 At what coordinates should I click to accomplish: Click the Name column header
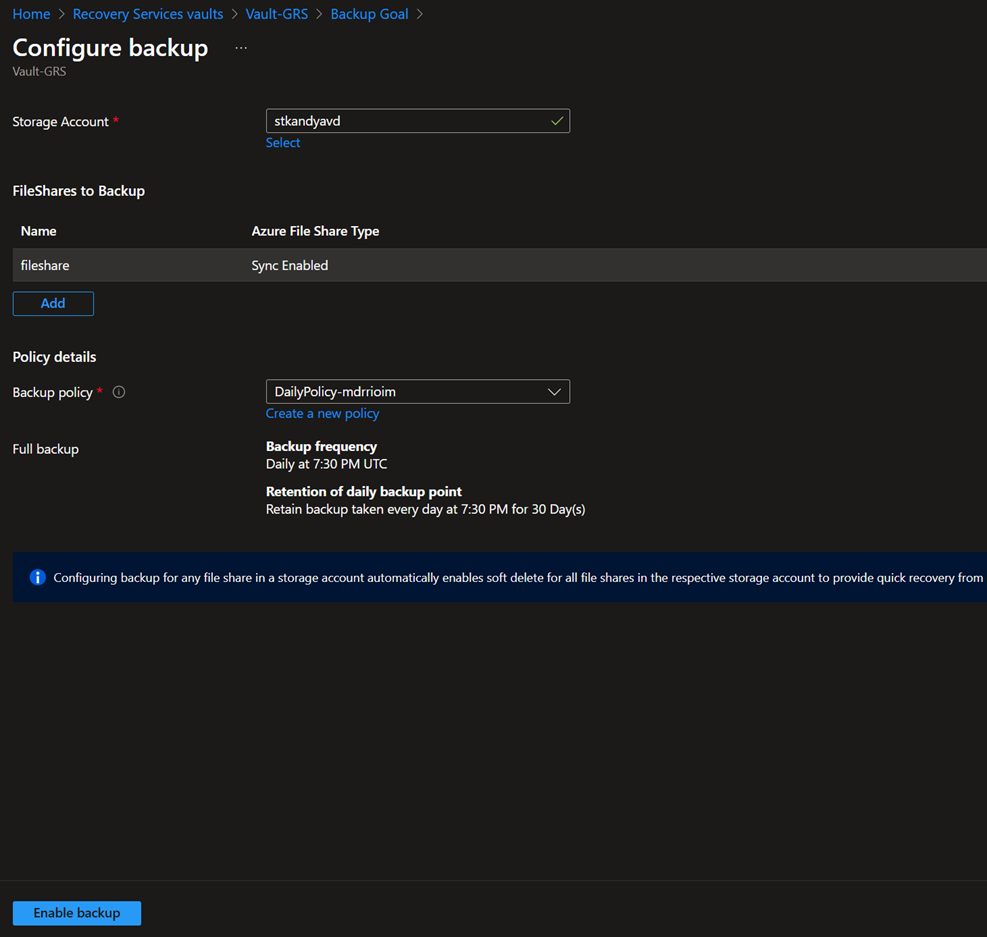tap(39, 231)
